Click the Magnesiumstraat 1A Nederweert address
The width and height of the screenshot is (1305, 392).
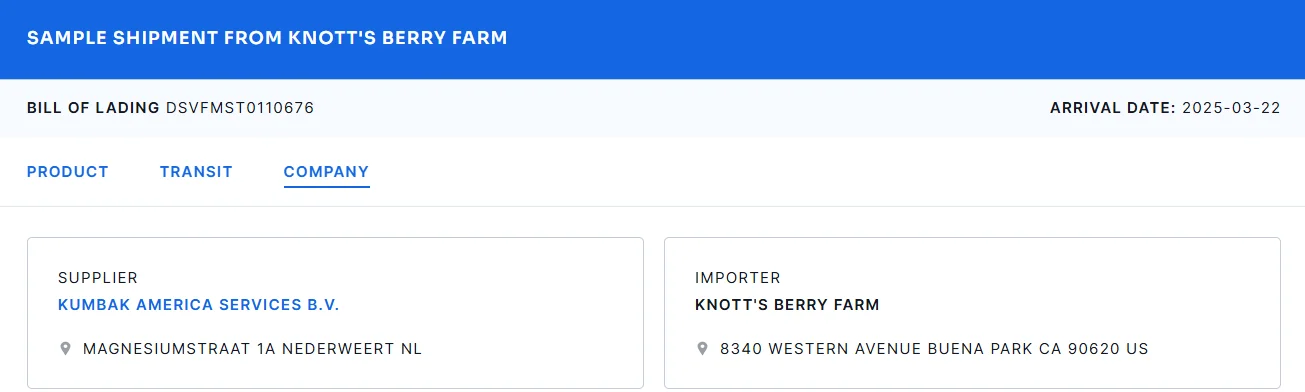[x=253, y=349]
